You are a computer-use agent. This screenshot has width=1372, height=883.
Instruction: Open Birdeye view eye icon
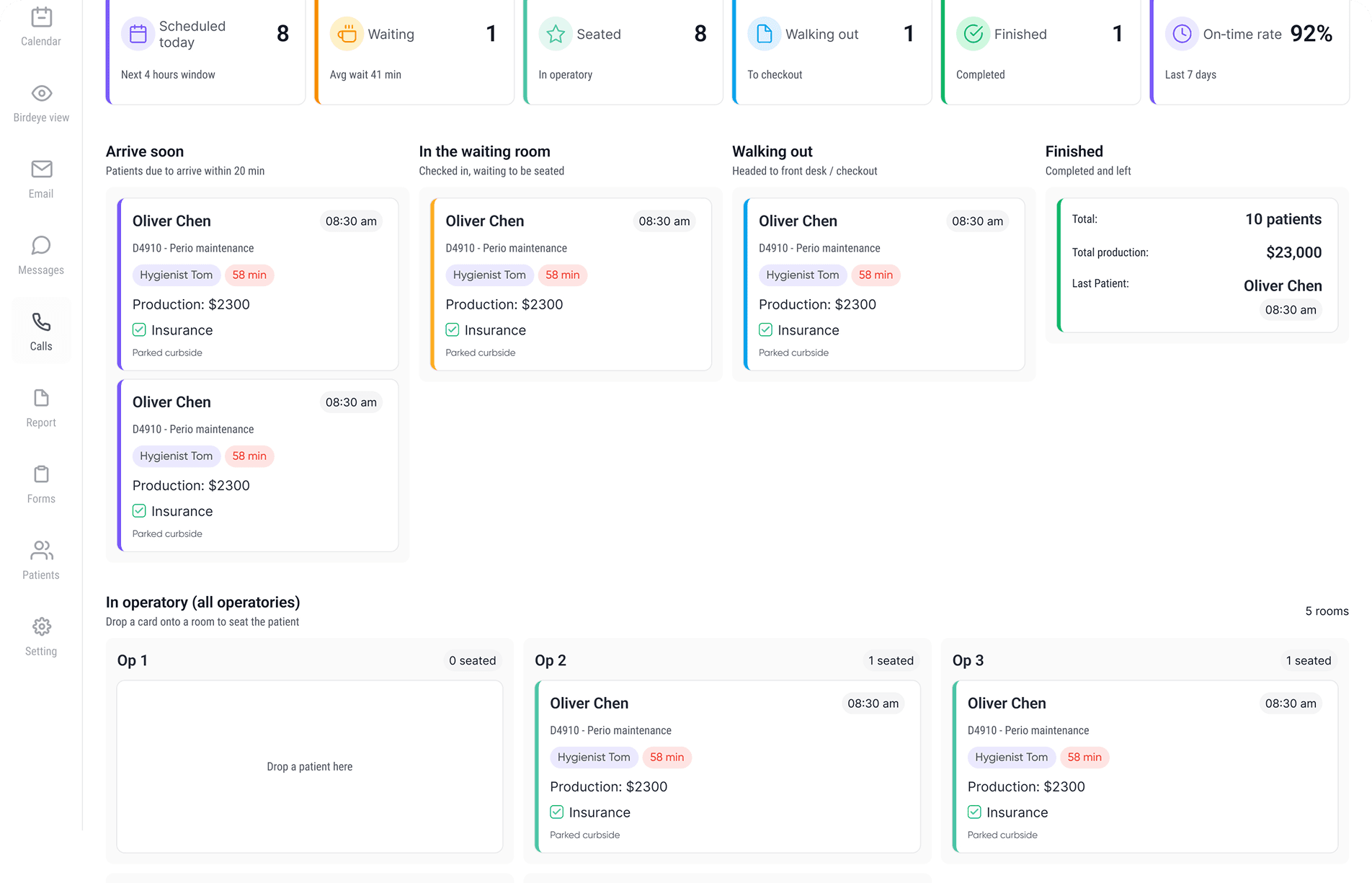click(41, 94)
